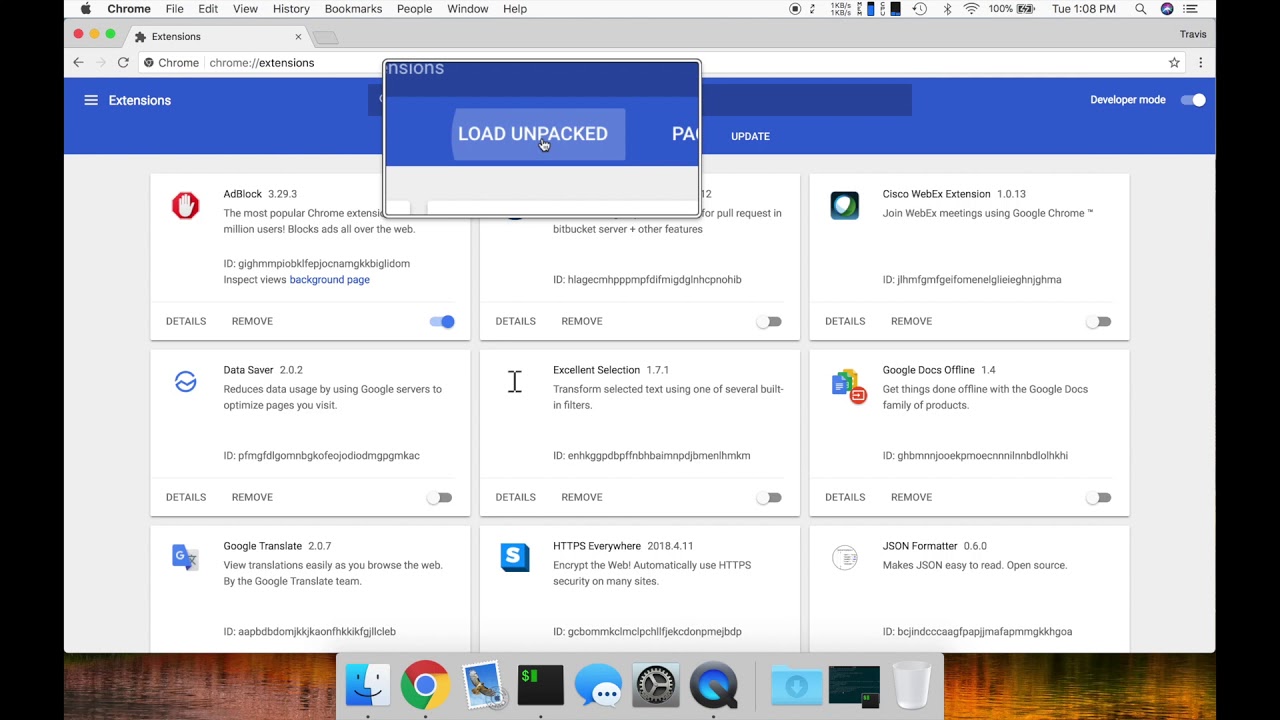Enable the Data Saver toggle

tap(439, 497)
